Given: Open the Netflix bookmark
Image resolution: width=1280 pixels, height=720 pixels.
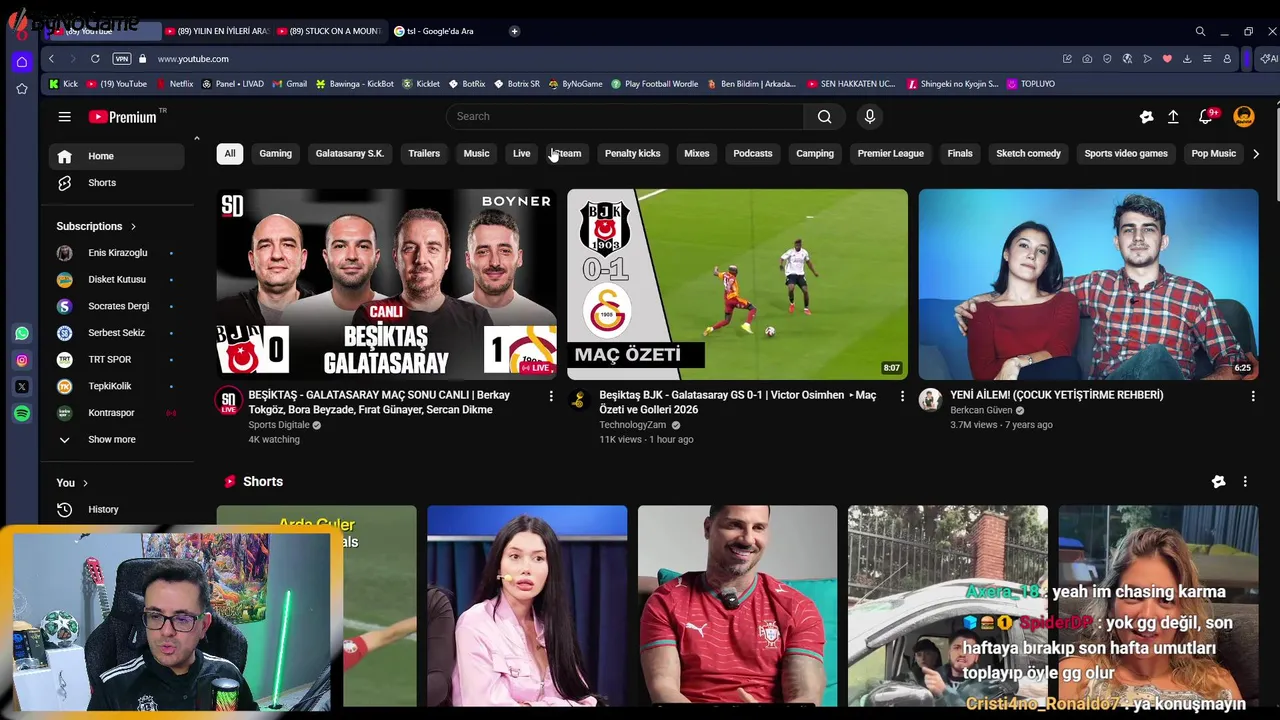Looking at the screenshot, I should pyautogui.click(x=174, y=84).
